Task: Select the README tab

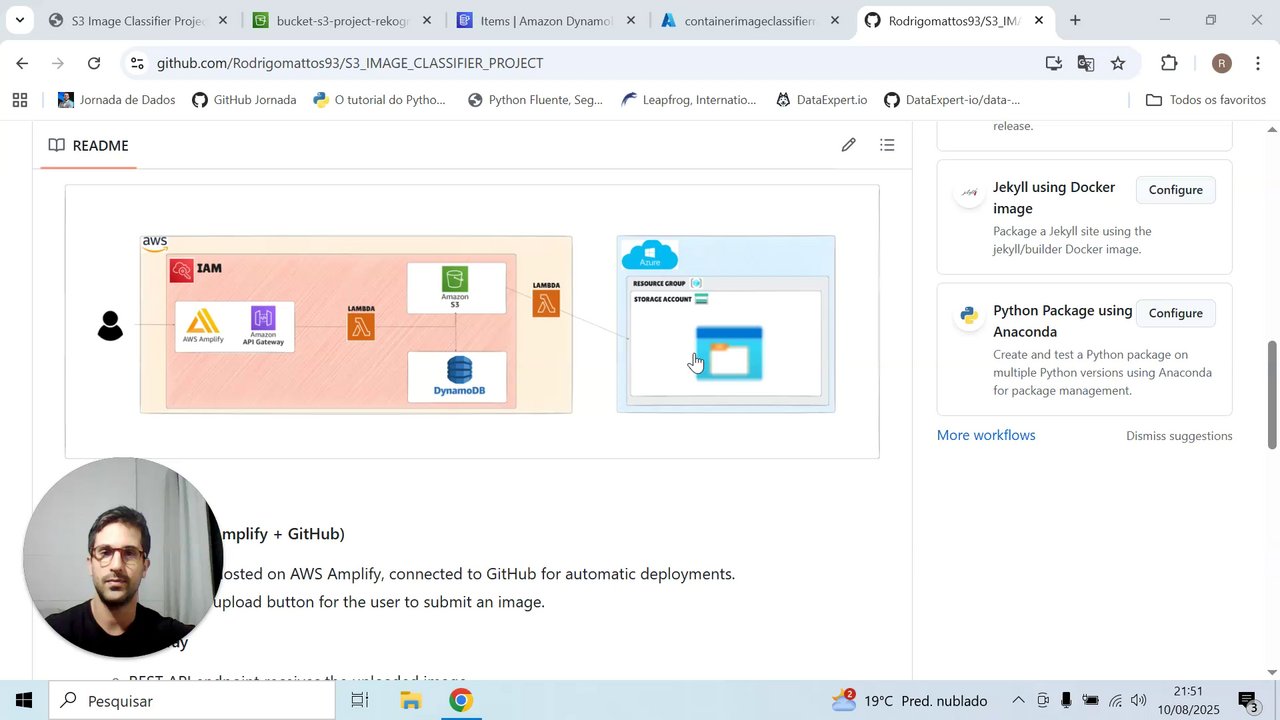Action: 89,145
